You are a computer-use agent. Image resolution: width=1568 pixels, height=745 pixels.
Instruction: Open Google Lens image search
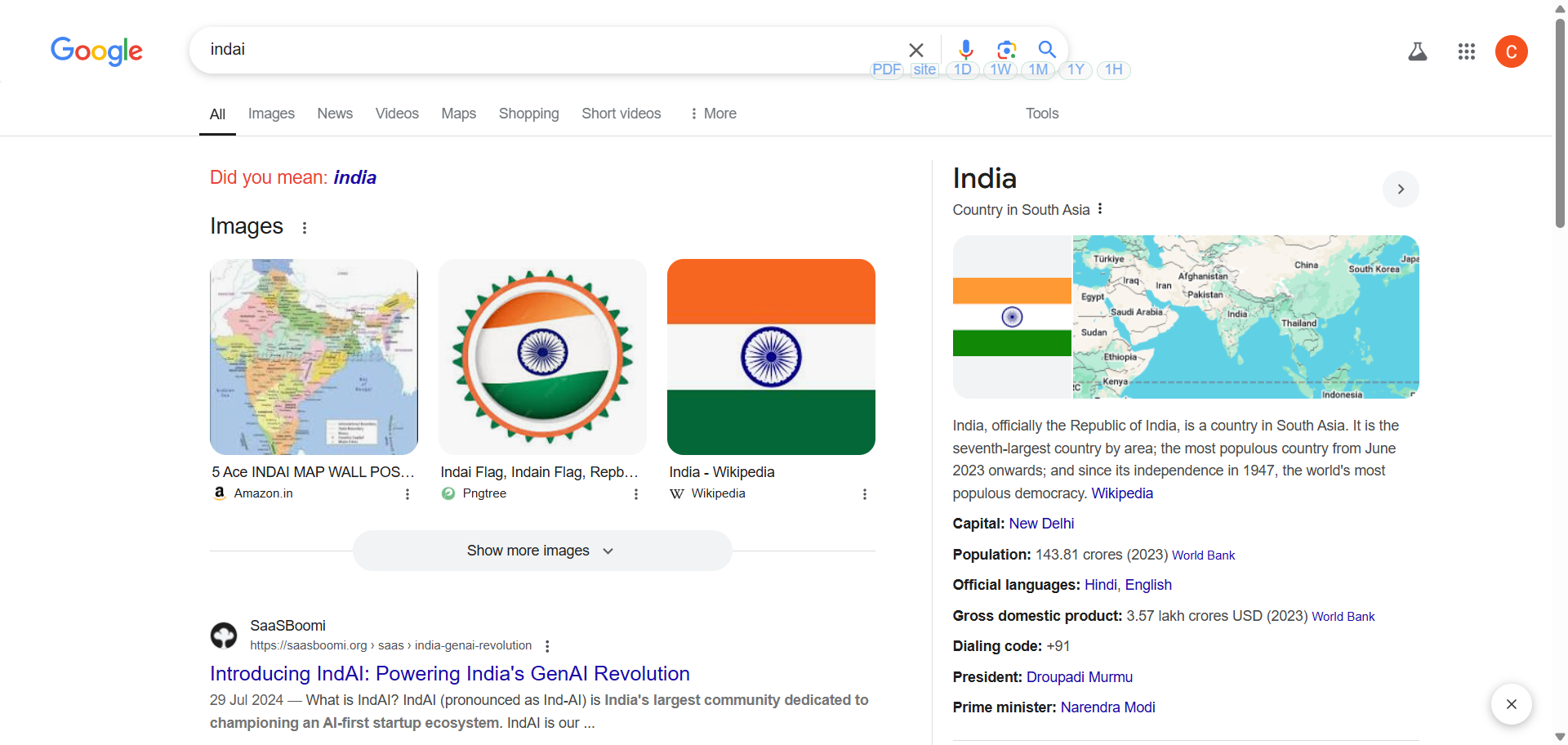(x=1007, y=50)
